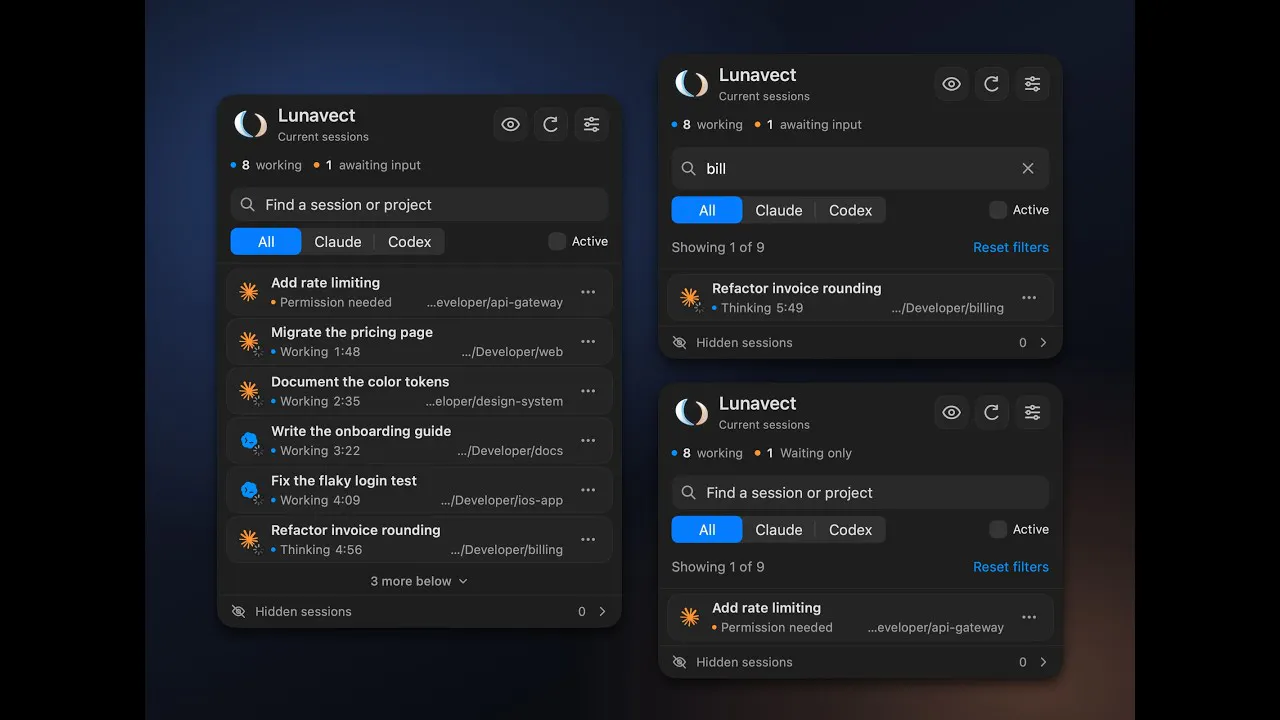Select Codex tab in the 'Waiting only' panel
Image resolution: width=1280 pixels, height=720 pixels.
click(x=851, y=530)
